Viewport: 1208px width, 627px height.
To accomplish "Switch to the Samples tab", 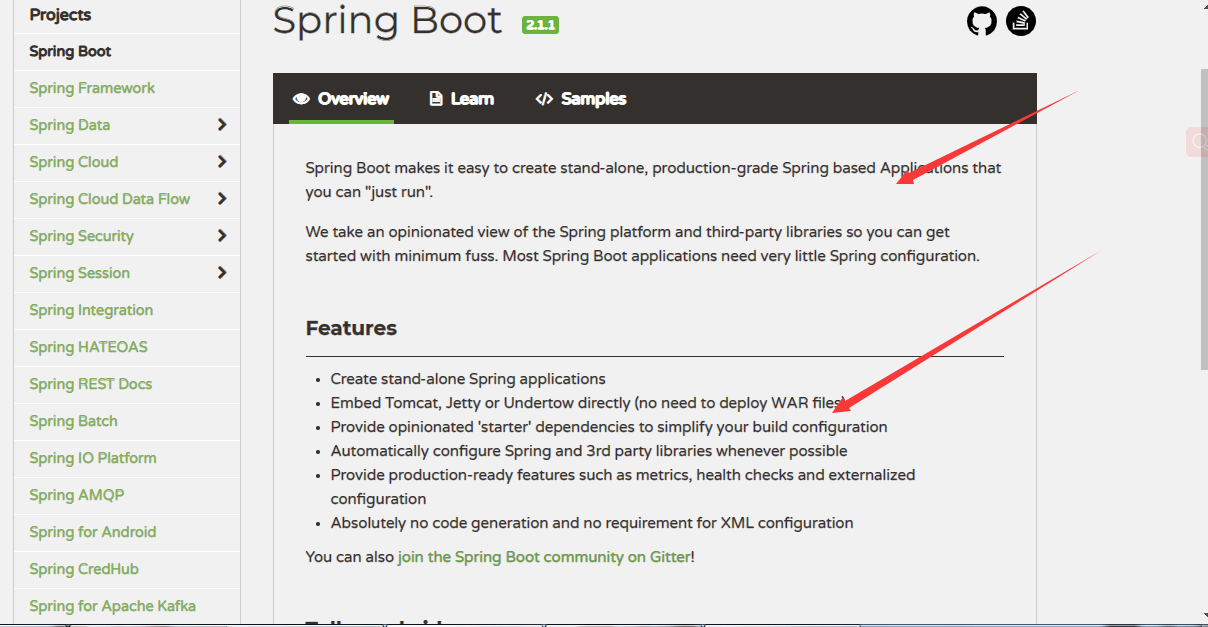I will click(x=581, y=99).
